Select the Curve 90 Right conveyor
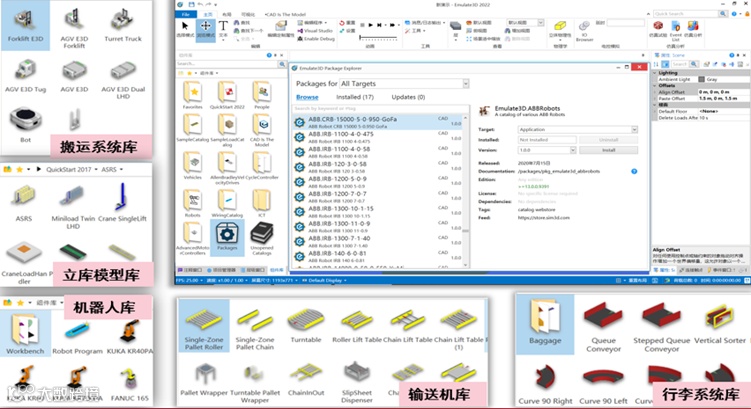Viewport: 751px width, 409px height. [545, 384]
